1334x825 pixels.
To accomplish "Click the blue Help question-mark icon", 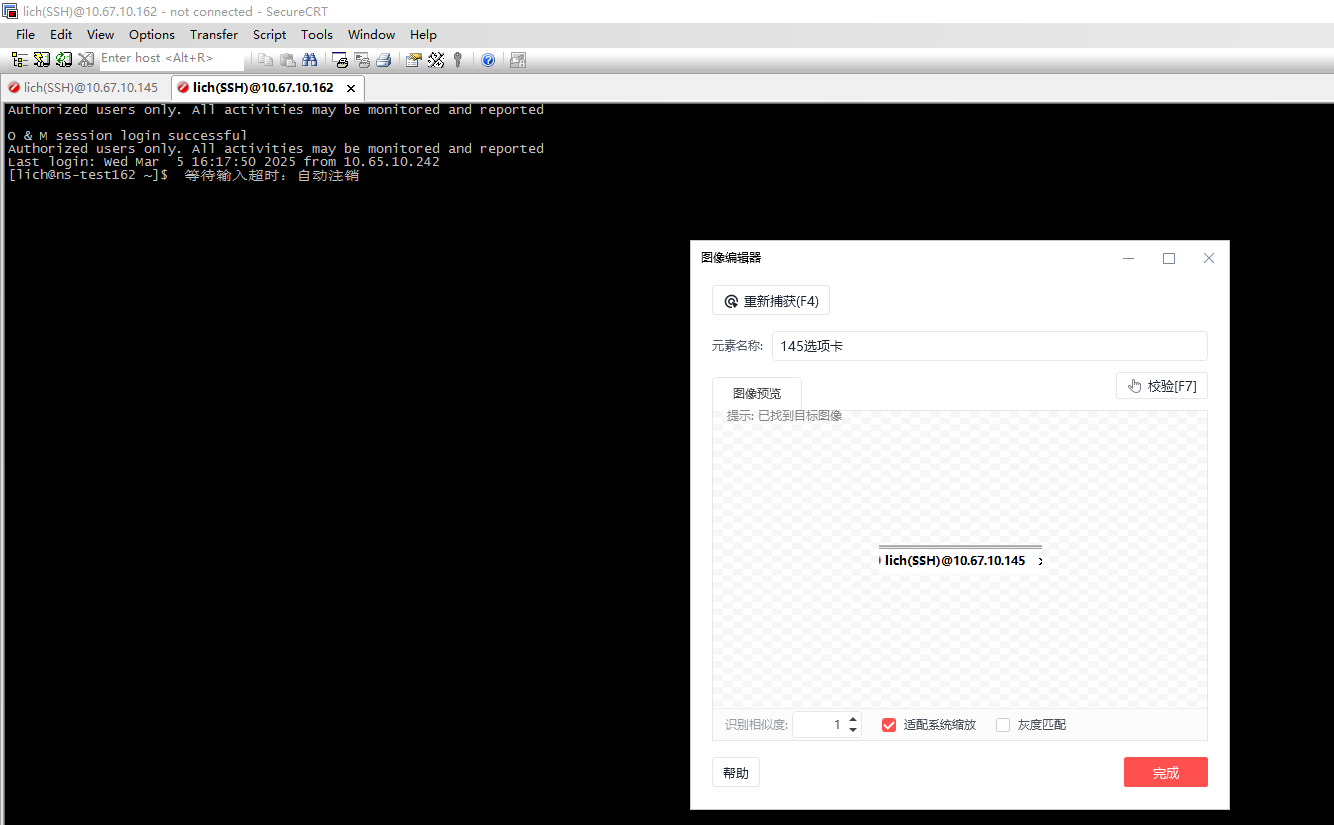I will coord(488,60).
